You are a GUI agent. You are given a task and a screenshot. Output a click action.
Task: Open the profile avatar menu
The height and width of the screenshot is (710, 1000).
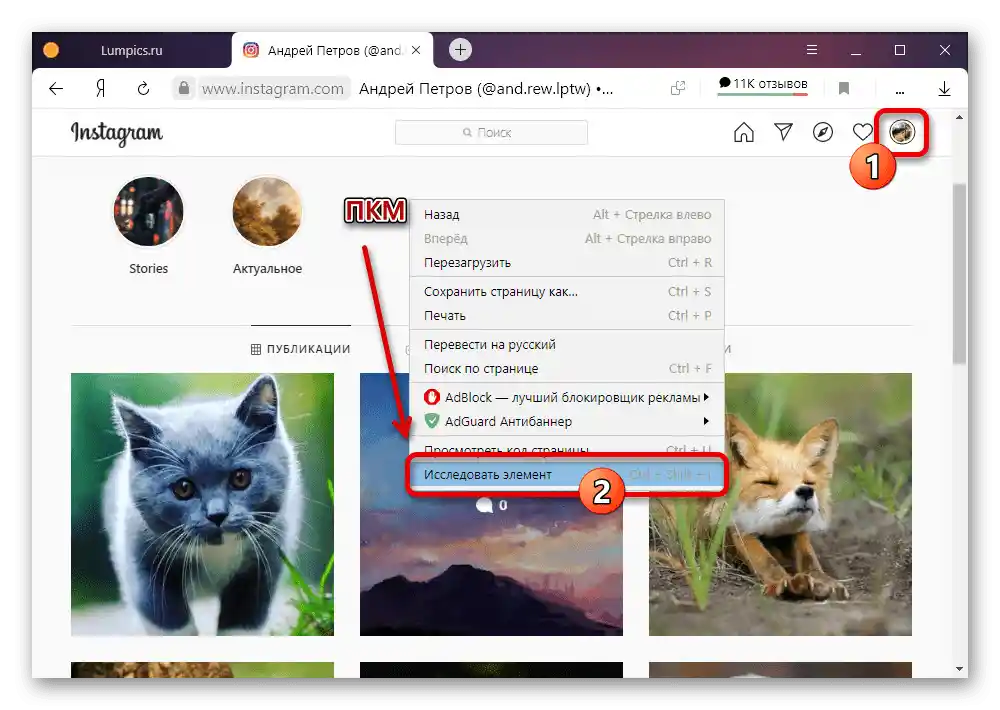pyautogui.click(x=902, y=132)
